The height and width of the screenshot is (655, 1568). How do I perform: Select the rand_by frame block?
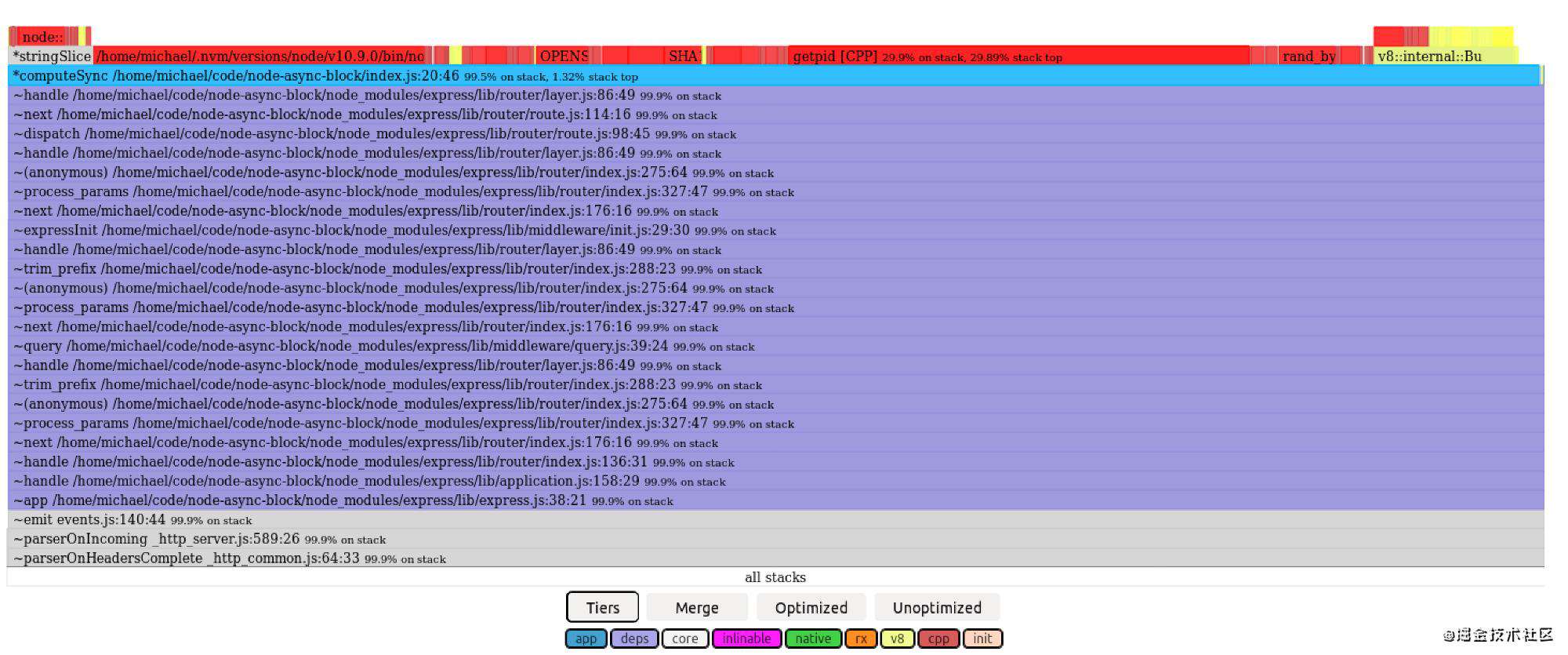coord(1308,56)
